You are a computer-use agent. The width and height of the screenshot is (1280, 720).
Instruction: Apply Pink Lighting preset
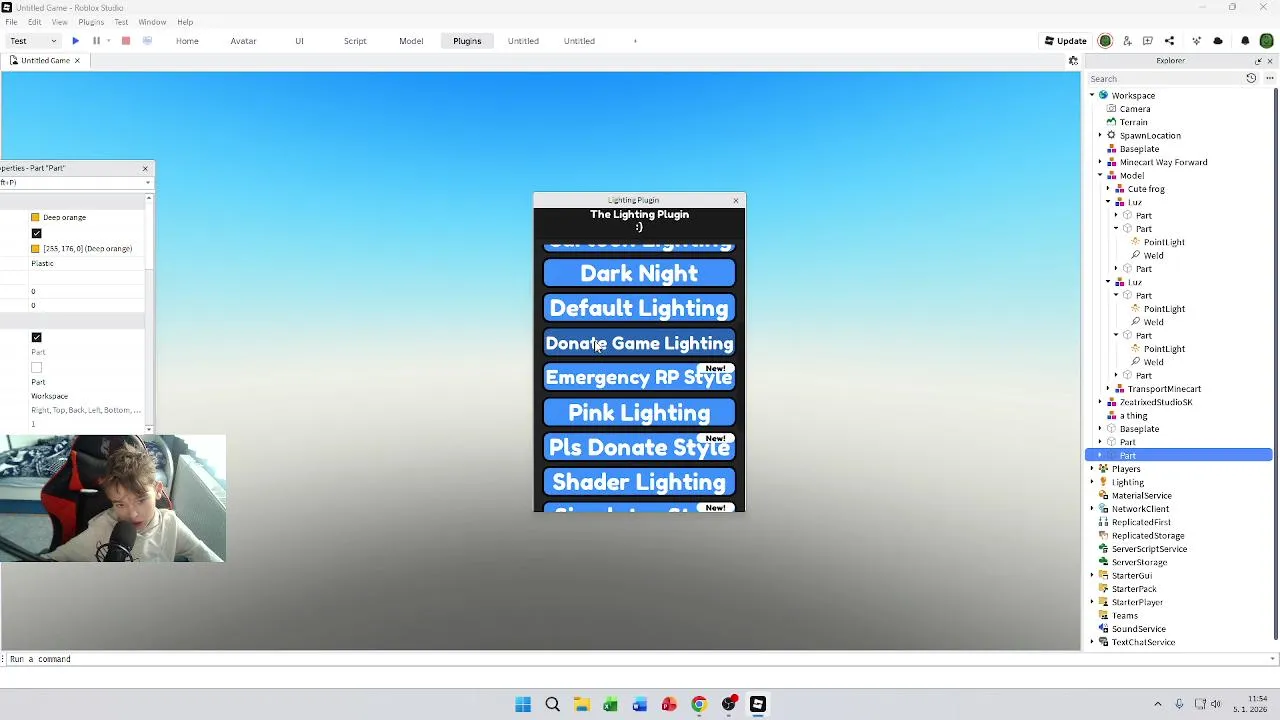[639, 413]
